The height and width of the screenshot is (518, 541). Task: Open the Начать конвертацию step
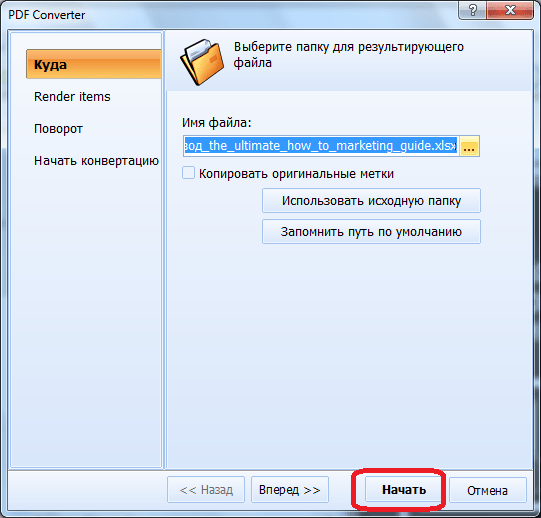[x=96, y=161]
